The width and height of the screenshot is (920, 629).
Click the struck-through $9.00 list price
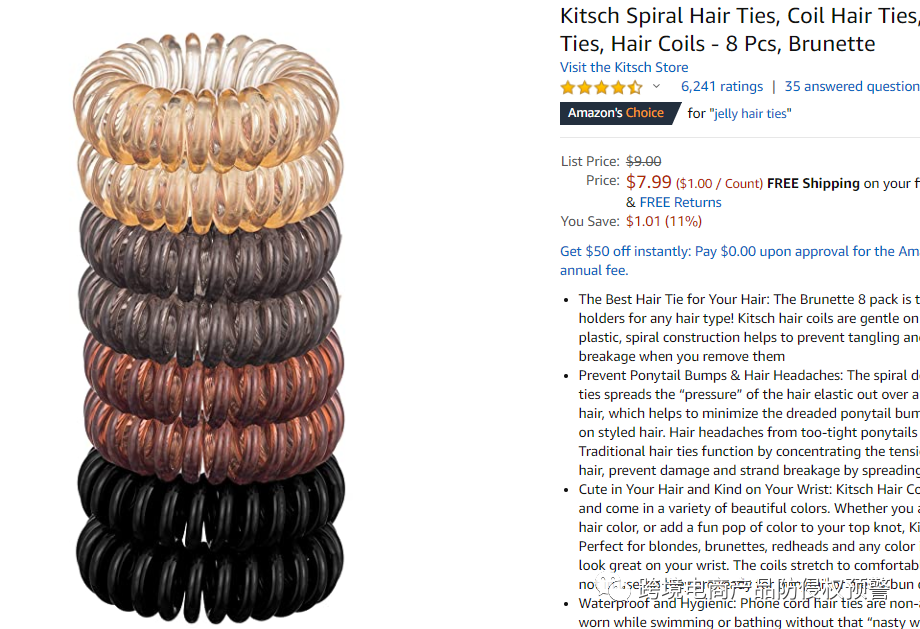click(x=644, y=161)
